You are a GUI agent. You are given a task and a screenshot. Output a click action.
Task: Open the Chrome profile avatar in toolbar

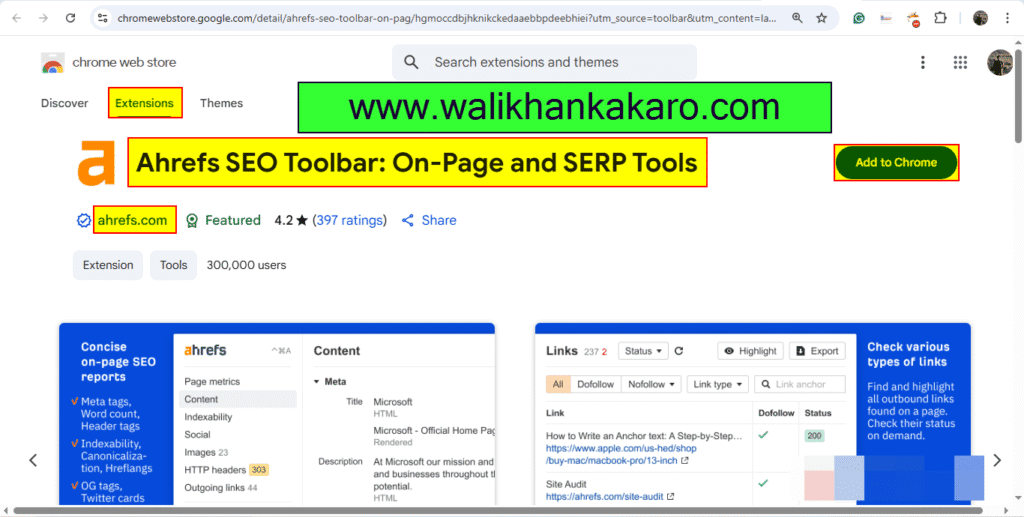click(x=980, y=18)
